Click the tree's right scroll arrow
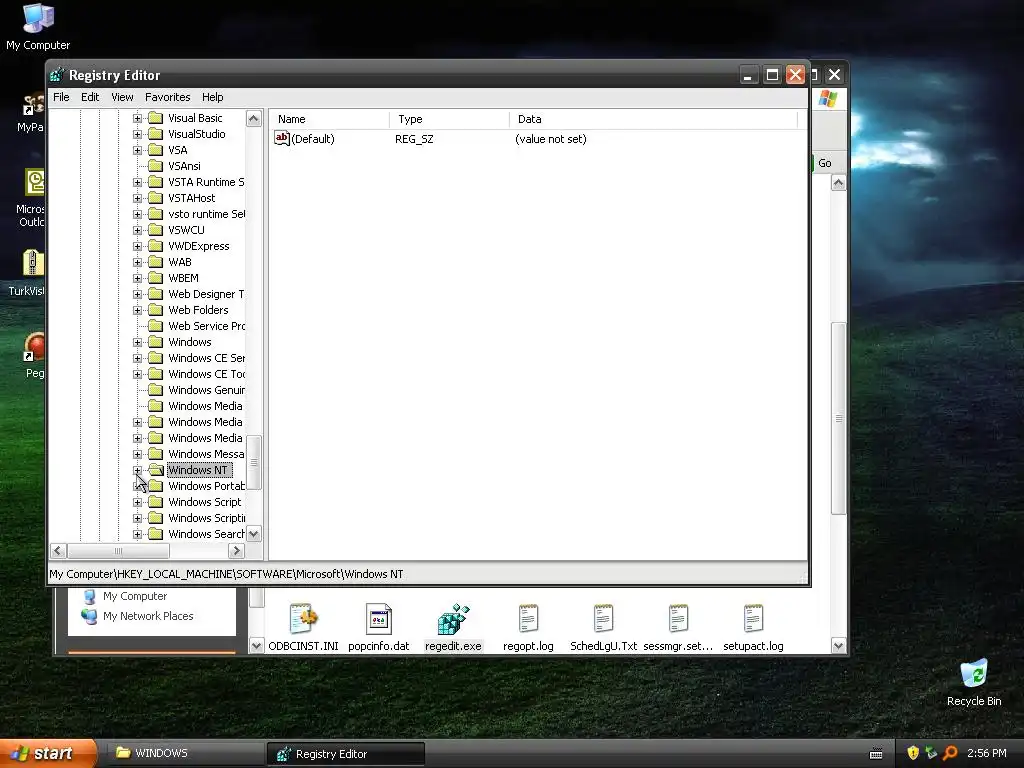This screenshot has height=768, width=1024. click(x=236, y=551)
